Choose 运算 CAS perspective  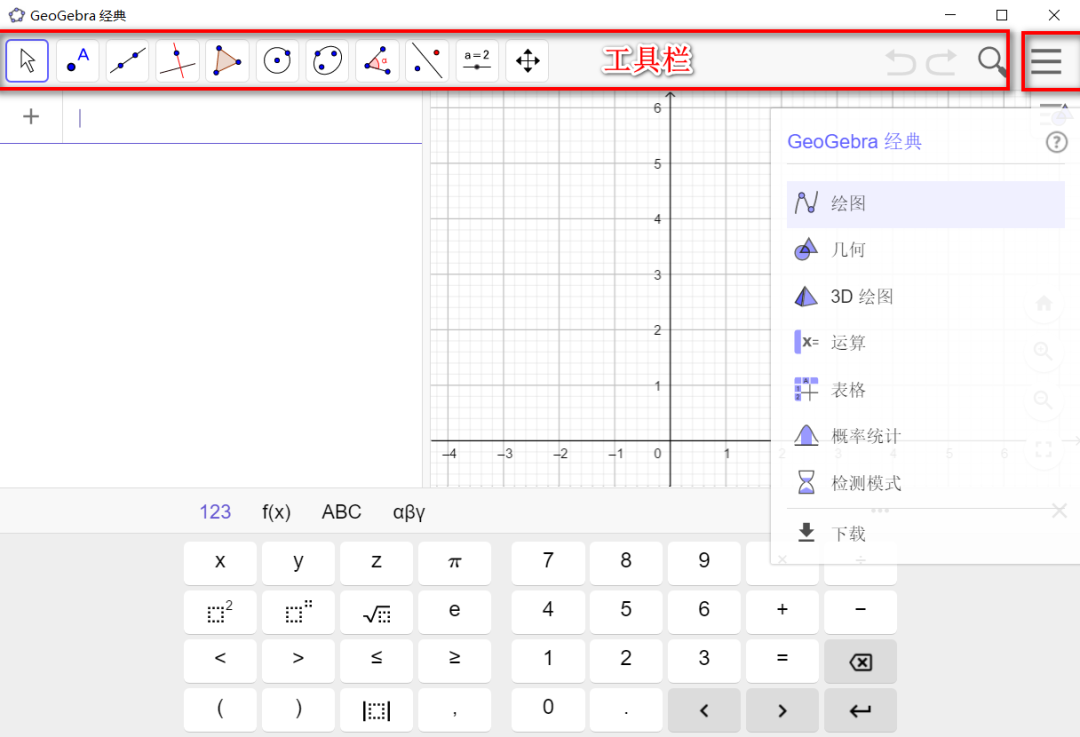click(x=925, y=343)
